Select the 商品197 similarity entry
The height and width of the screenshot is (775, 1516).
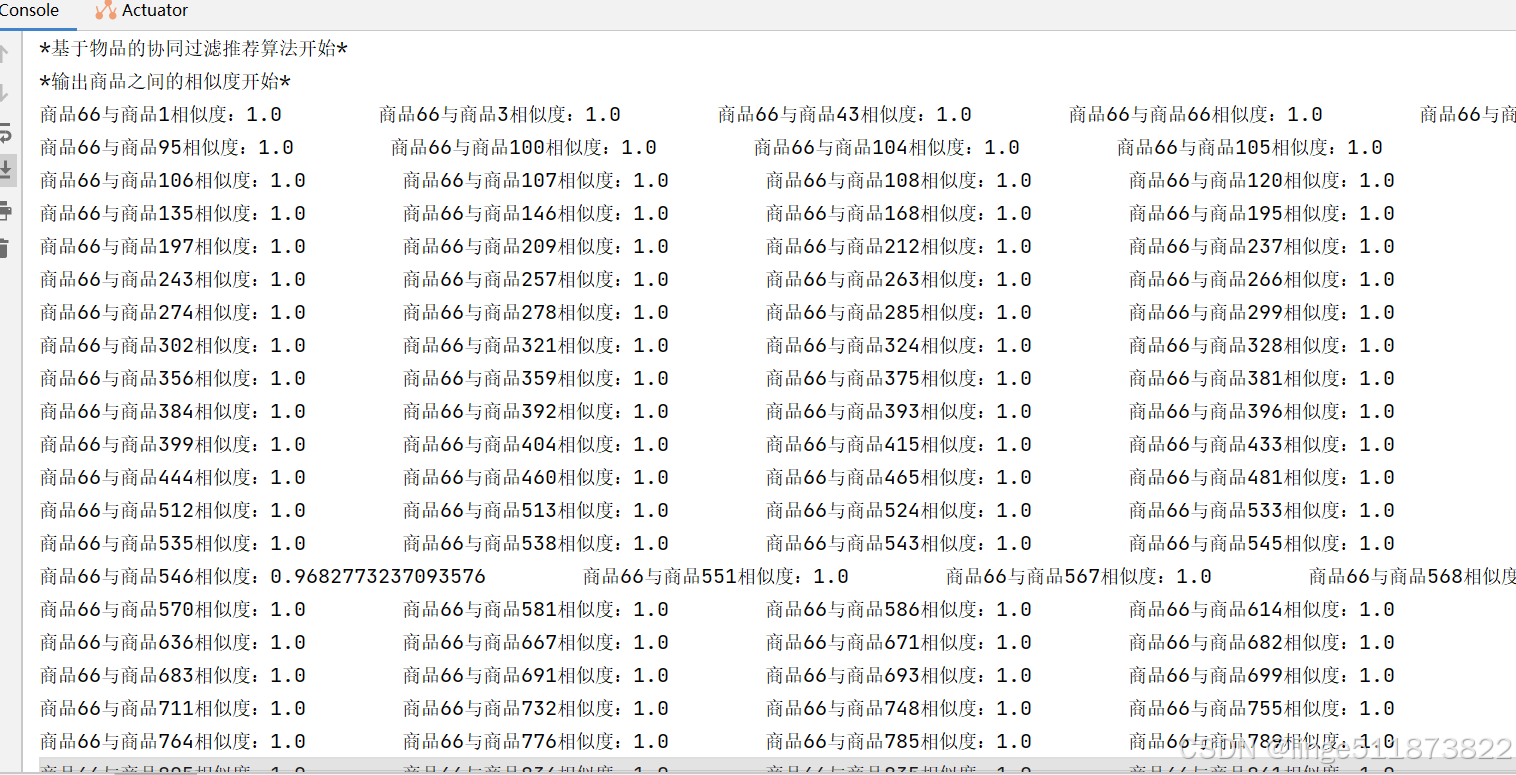coord(173,247)
